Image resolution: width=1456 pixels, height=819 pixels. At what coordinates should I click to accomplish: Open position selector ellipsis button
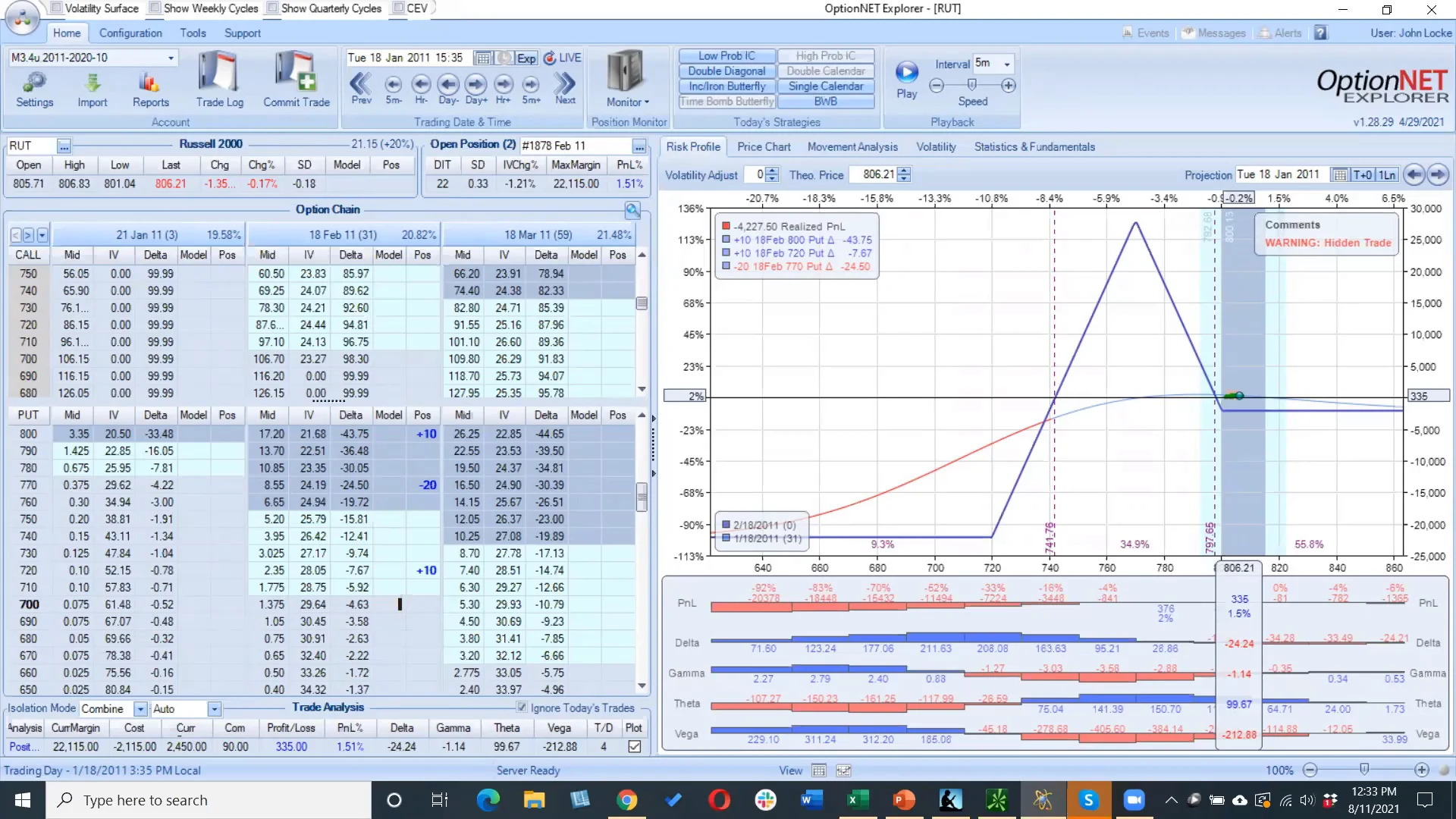[639, 146]
